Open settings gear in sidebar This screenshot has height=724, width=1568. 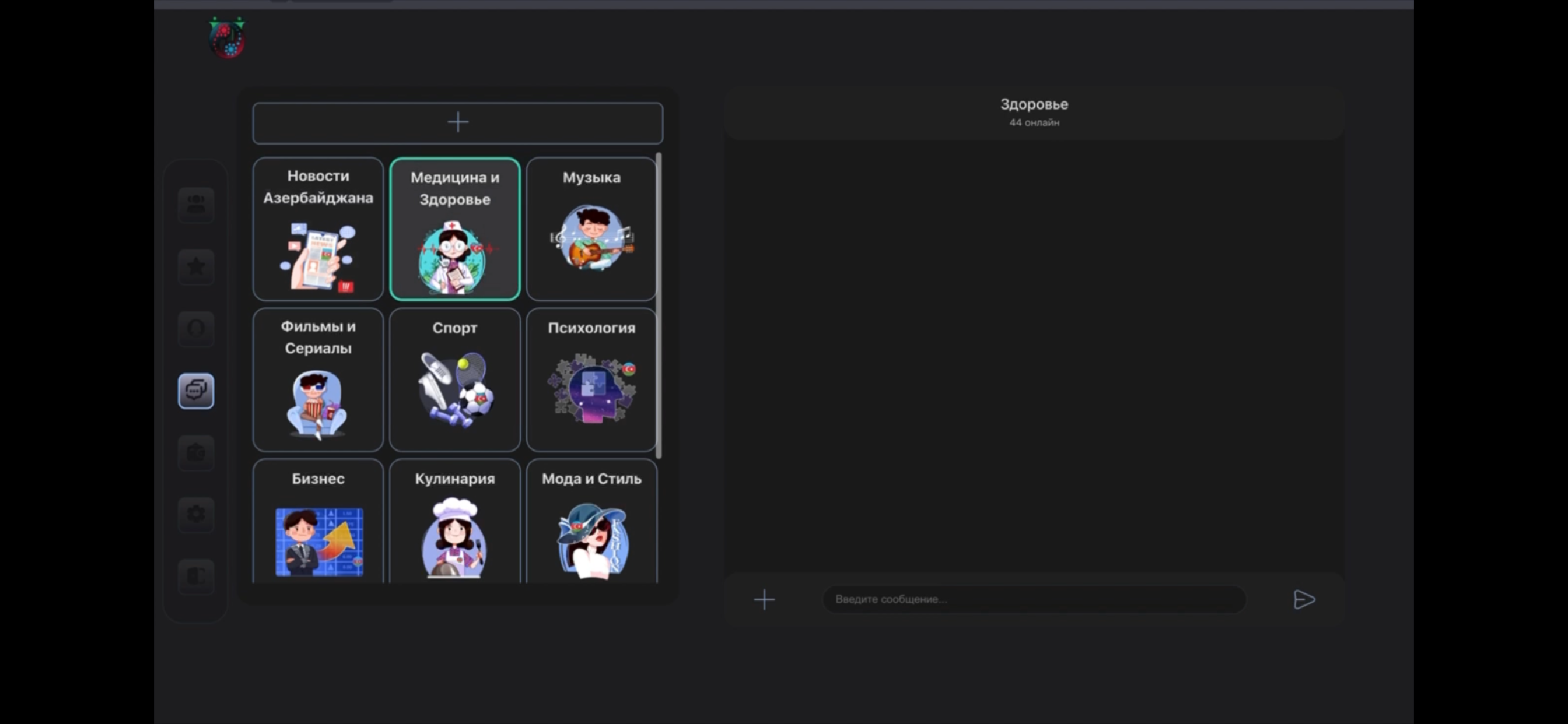point(195,515)
